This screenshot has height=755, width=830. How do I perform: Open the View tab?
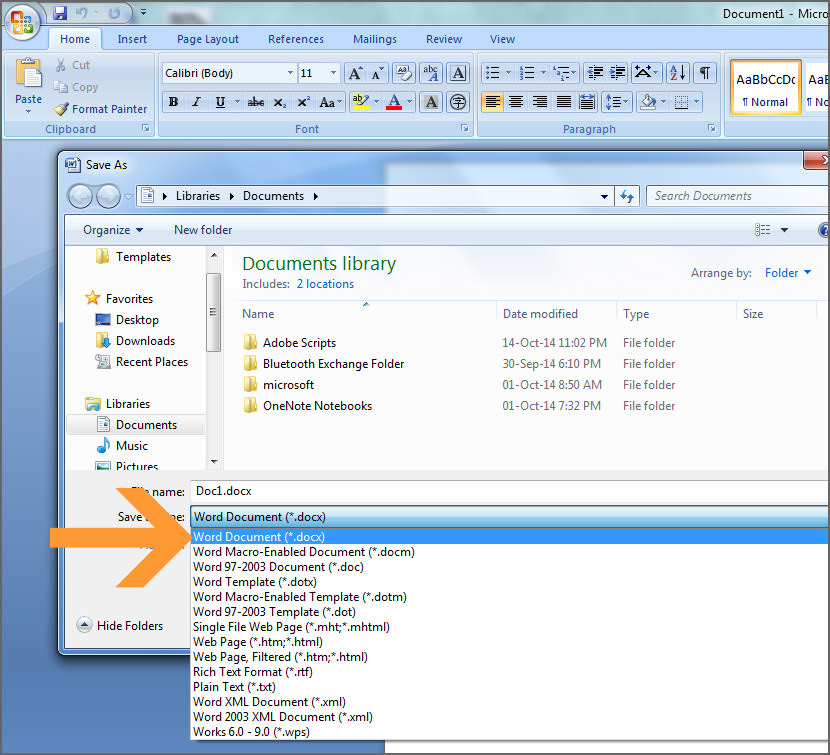(502, 39)
